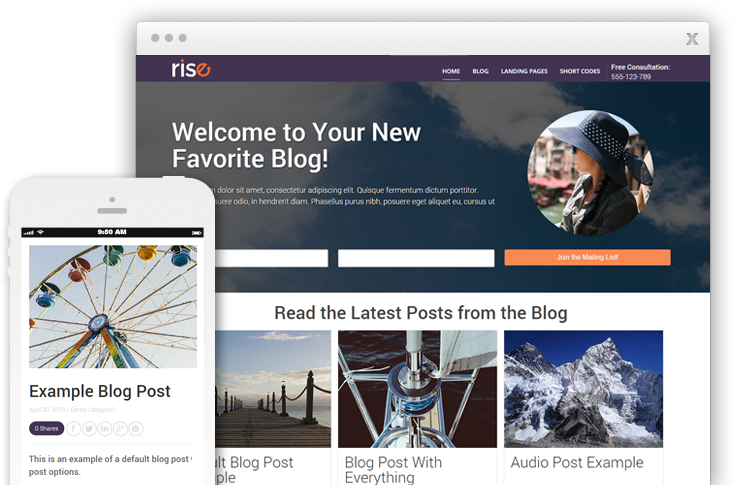
Task: Click the Ferris wheel featured image
Action: (x=113, y=306)
